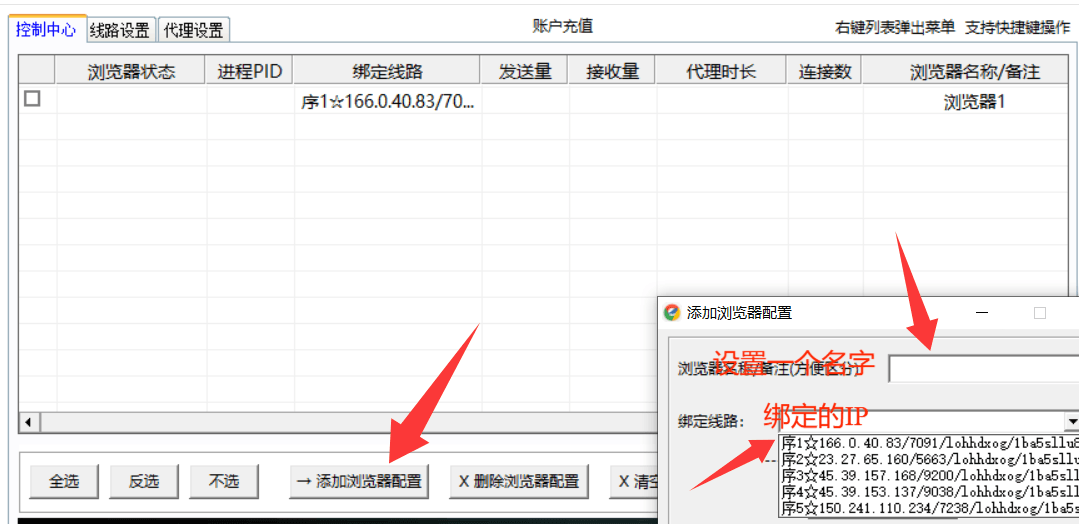Click the 不选 button
Screen dimensions: 1079x524
tap(224, 481)
